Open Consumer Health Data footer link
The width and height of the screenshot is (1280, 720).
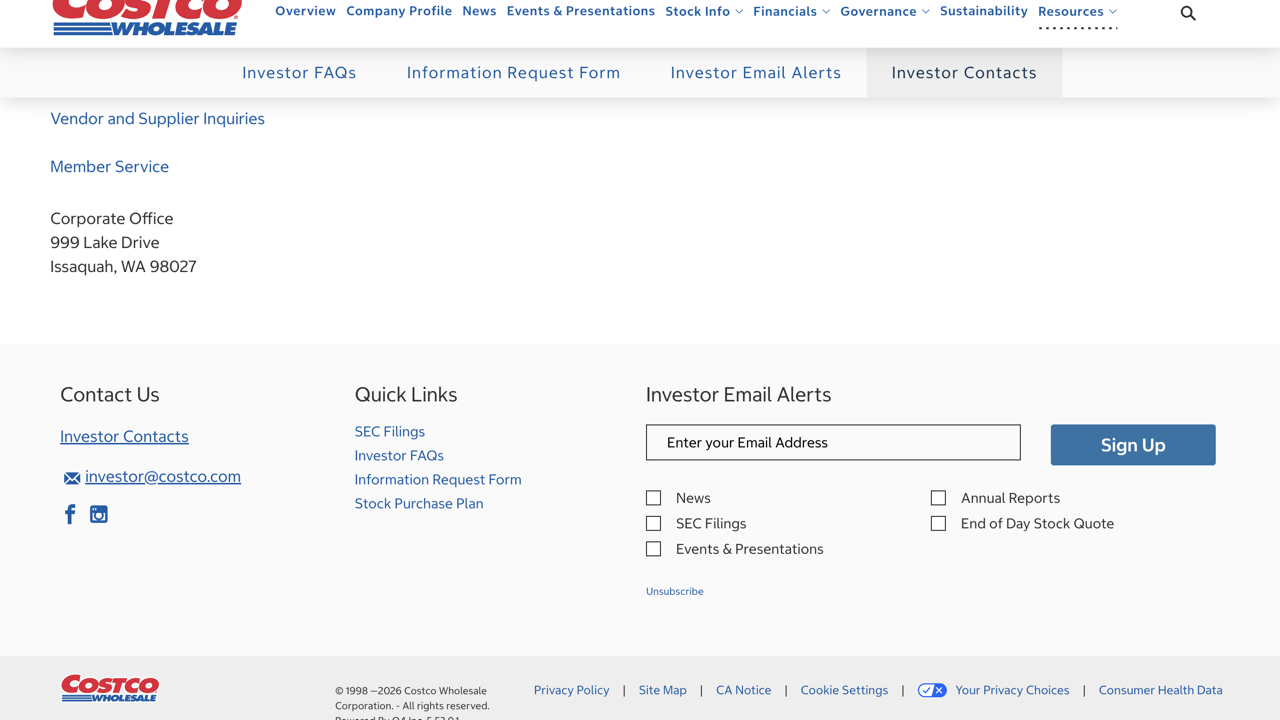1160,690
